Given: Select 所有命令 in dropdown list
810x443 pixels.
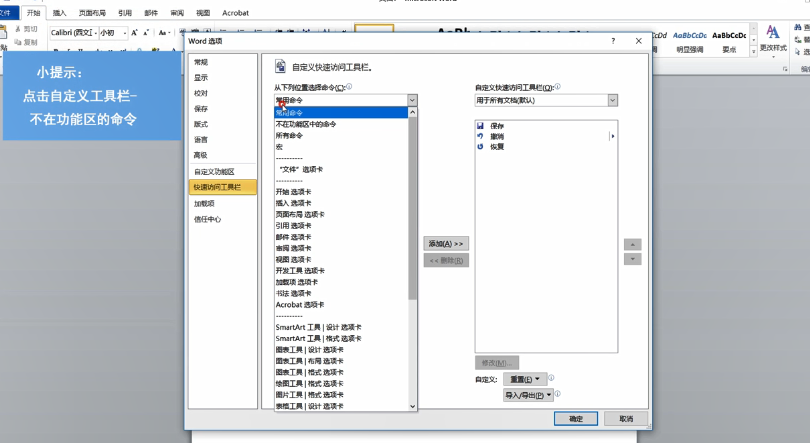Looking at the screenshot, I should click(289, 135).
